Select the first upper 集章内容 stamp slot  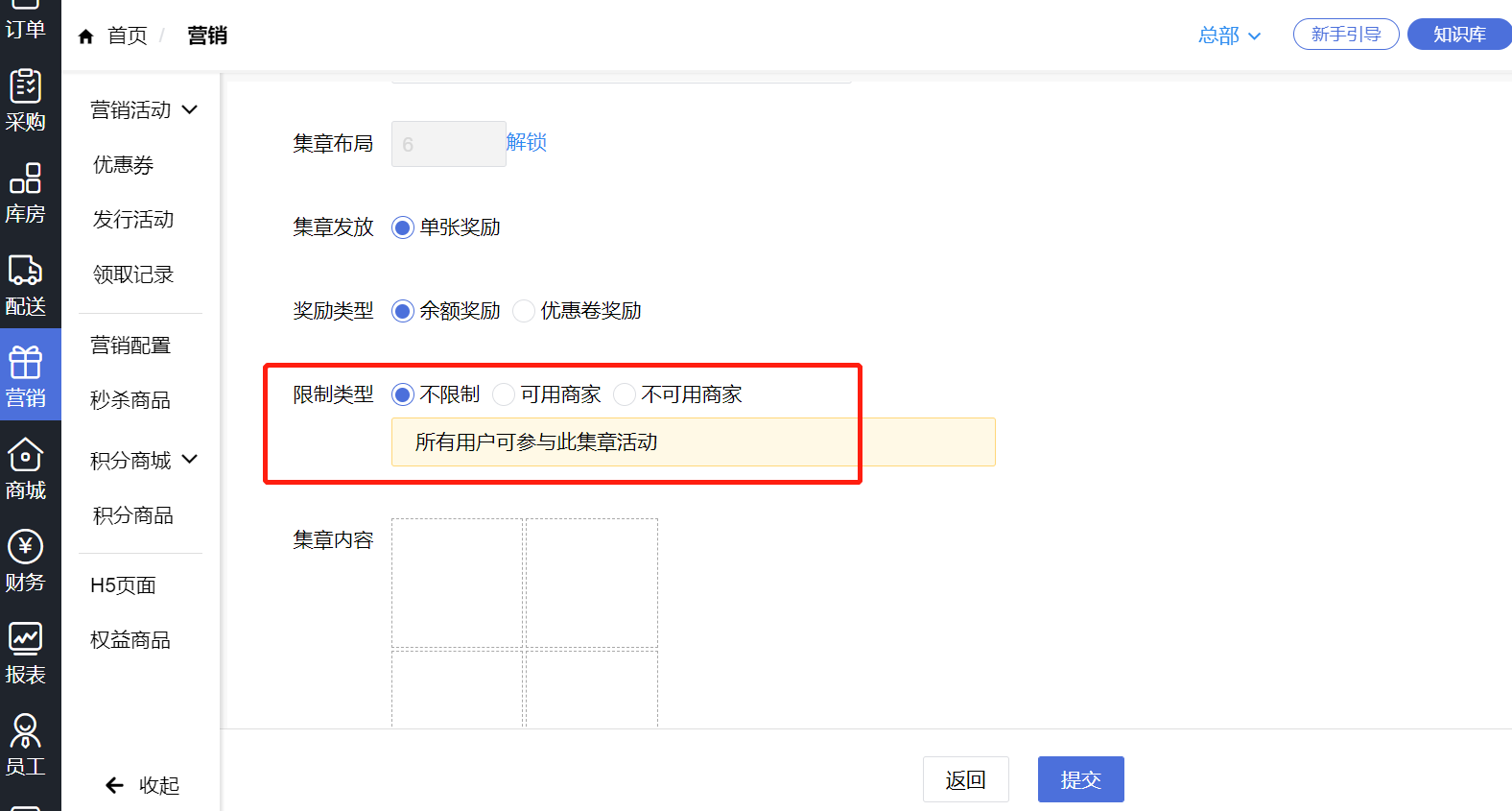(457, 584)
